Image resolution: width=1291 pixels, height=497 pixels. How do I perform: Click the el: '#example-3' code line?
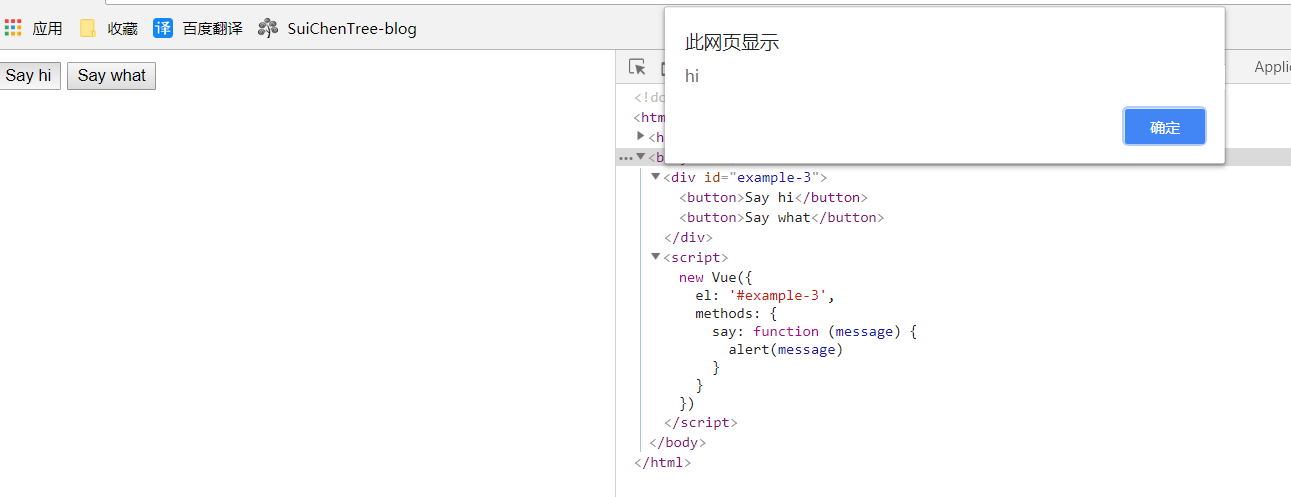[x=764, y=296]
